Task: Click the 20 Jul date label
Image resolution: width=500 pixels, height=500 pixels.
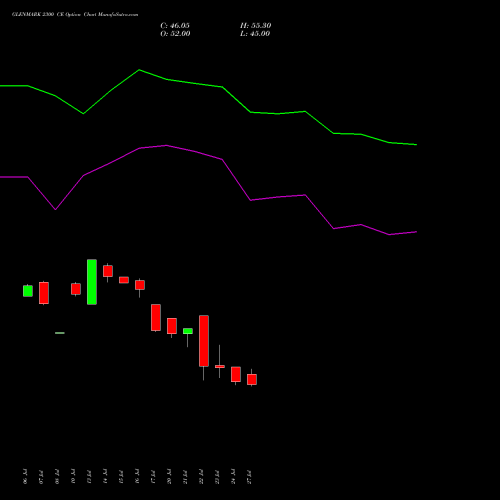Action: point(169,477)
